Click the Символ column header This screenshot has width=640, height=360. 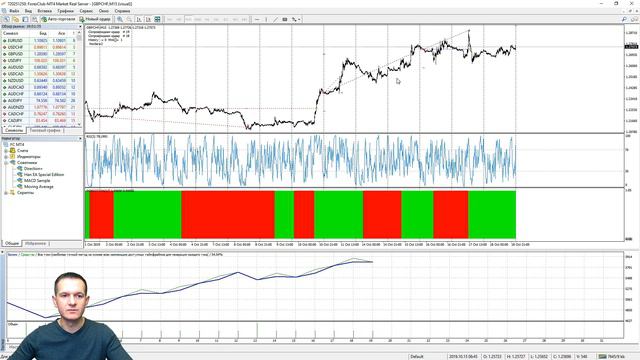pos(16,33)
